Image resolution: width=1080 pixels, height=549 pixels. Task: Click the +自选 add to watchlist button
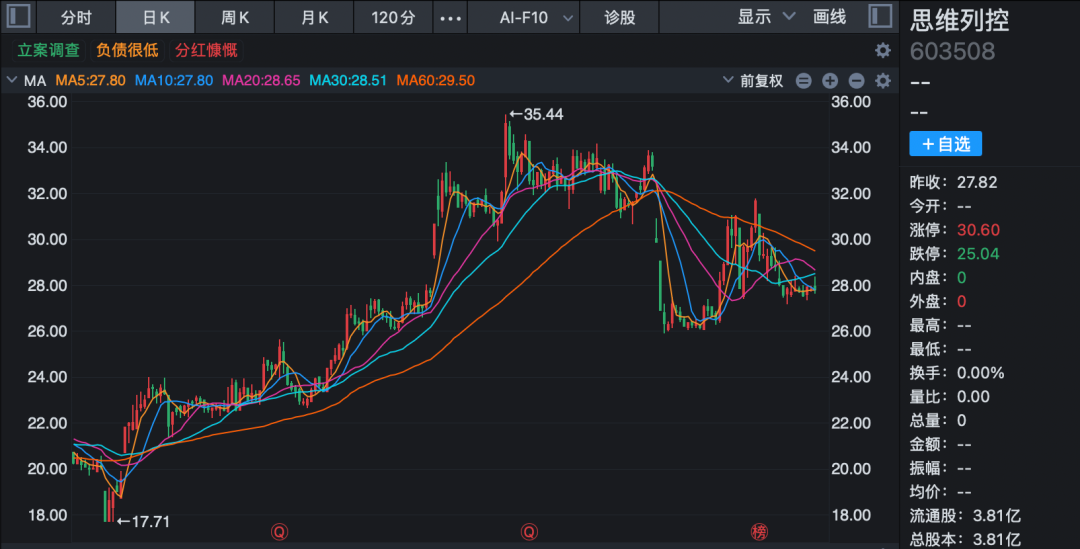[x=945, y=144]
